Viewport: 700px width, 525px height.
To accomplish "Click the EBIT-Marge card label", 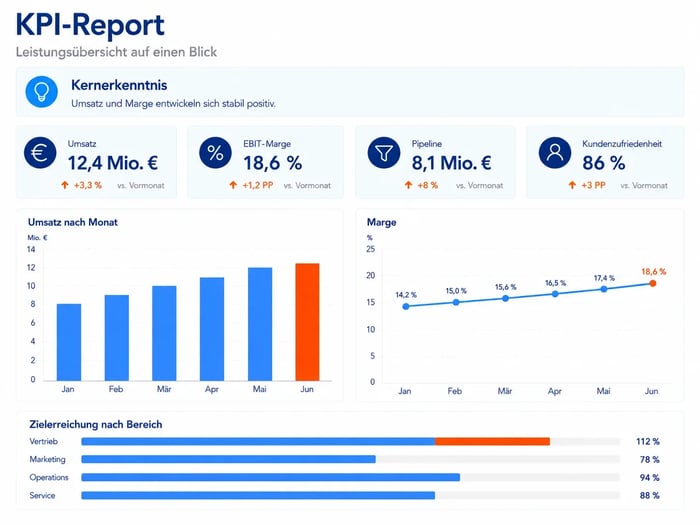I will point(267,144).
